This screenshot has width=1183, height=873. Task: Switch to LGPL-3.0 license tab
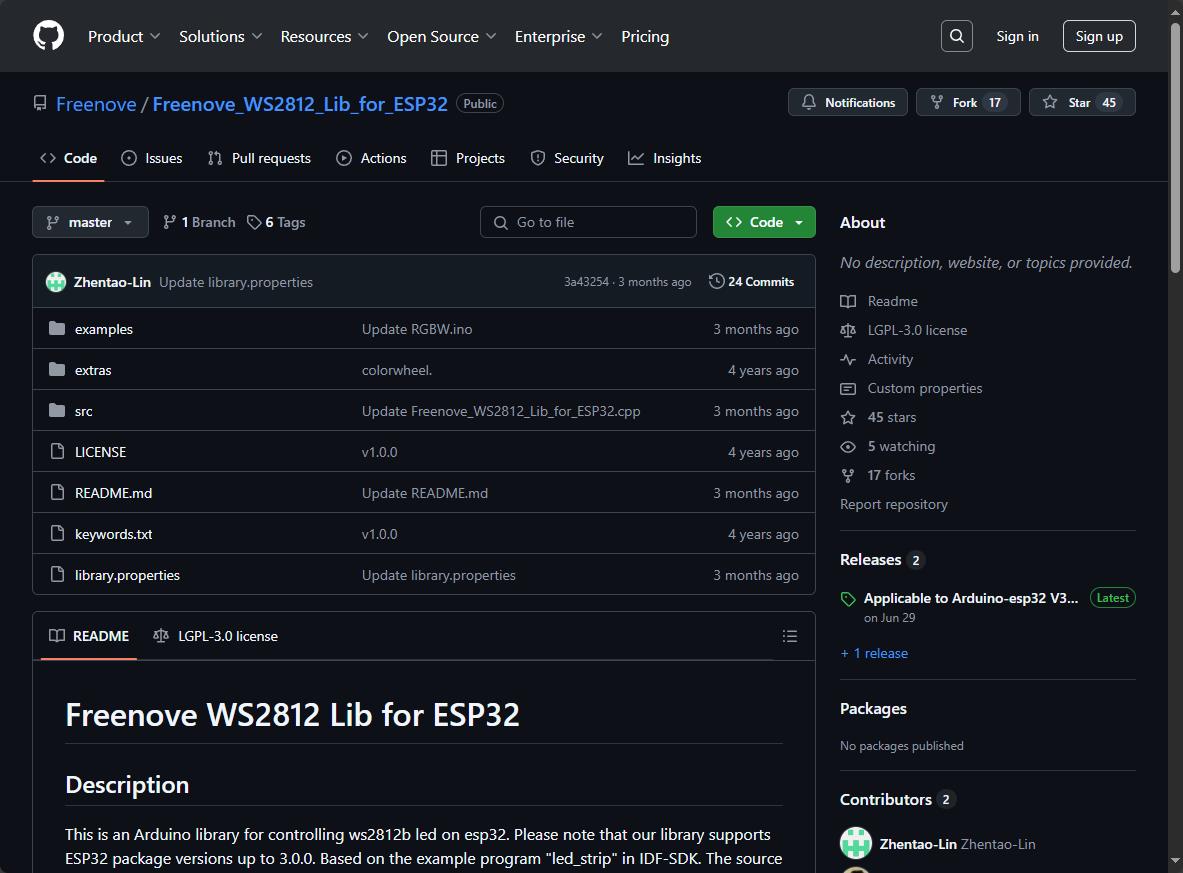click(x=215, y=636)
